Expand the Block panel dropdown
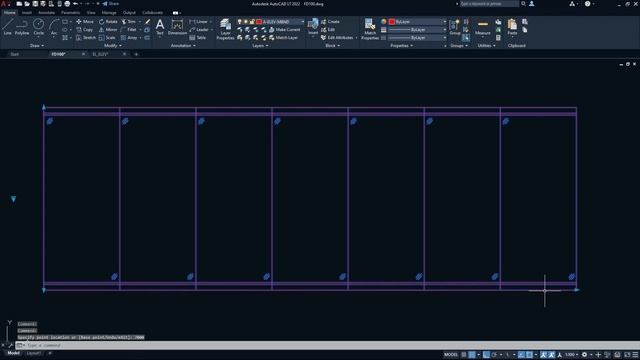Image resolution: width=640 pixels, height=360 pixels. [332, 46]
